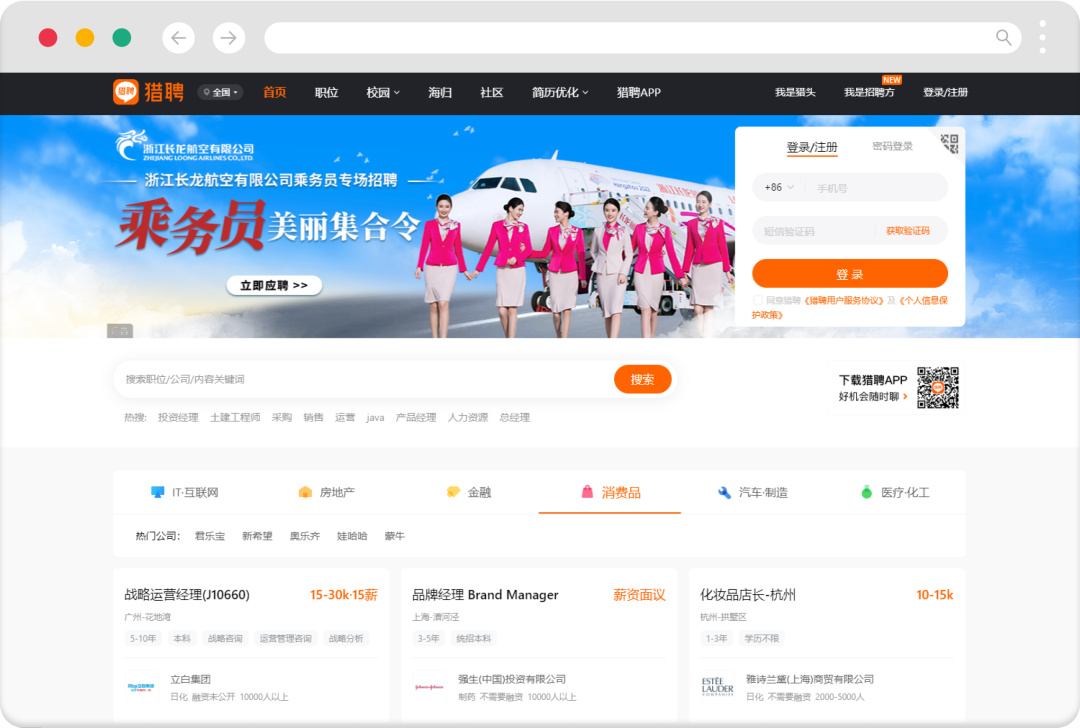Click the 立白集团 company logo
The height and width of the screenshot is (728, 1080).
pos(141,687)
